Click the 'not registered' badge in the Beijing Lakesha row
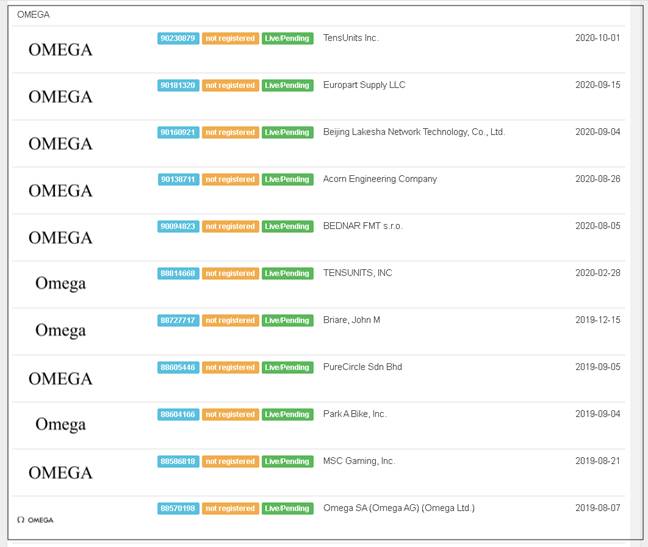 pos(231,133)
